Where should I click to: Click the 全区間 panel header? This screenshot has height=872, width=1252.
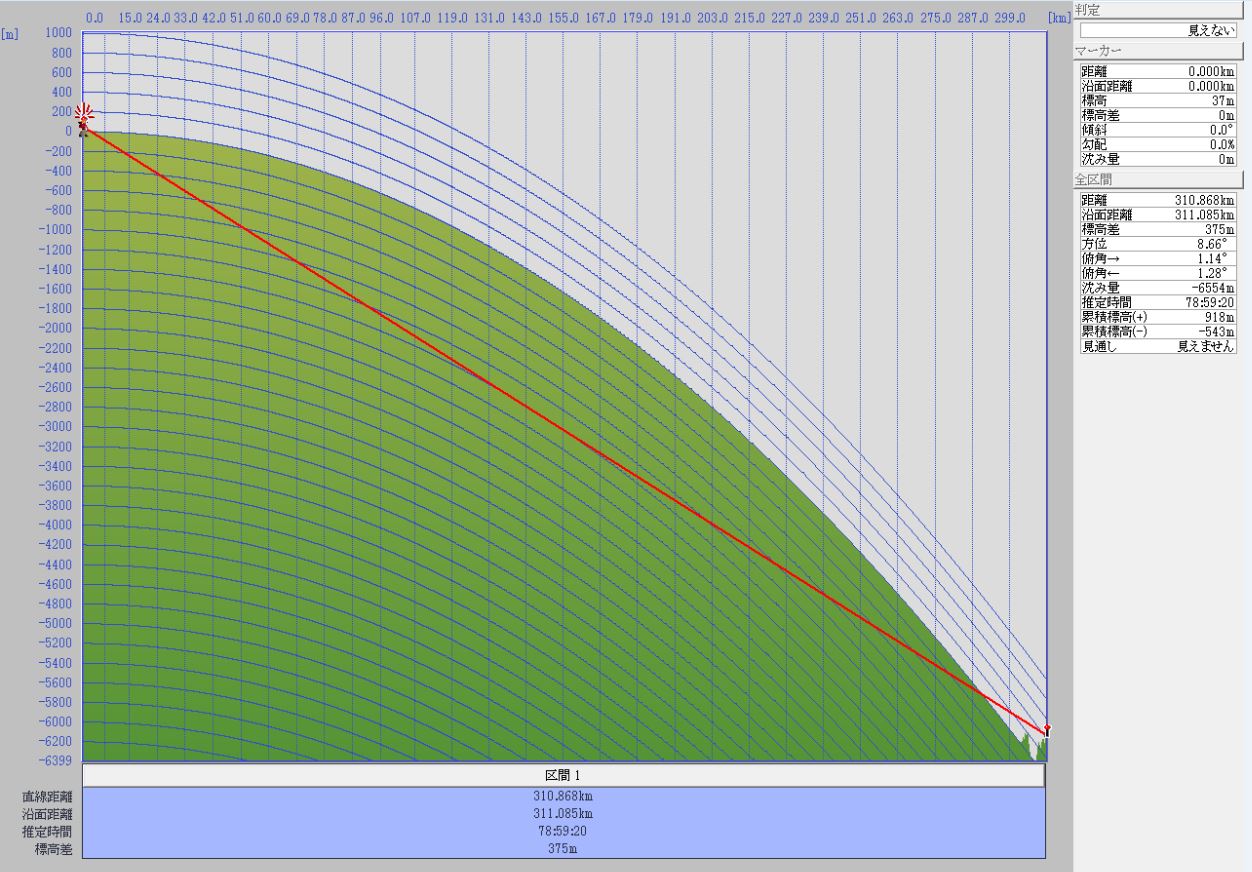coord(1156,180)
